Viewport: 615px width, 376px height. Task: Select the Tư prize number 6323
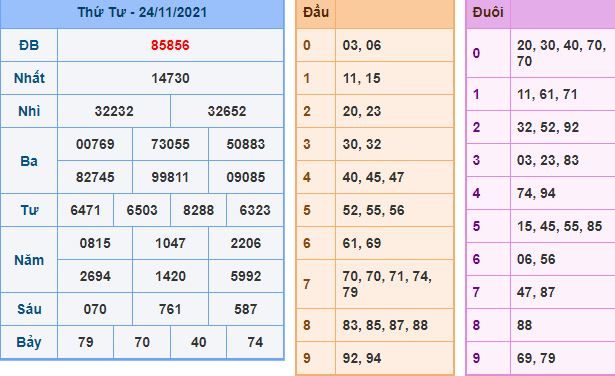(255, 211)
